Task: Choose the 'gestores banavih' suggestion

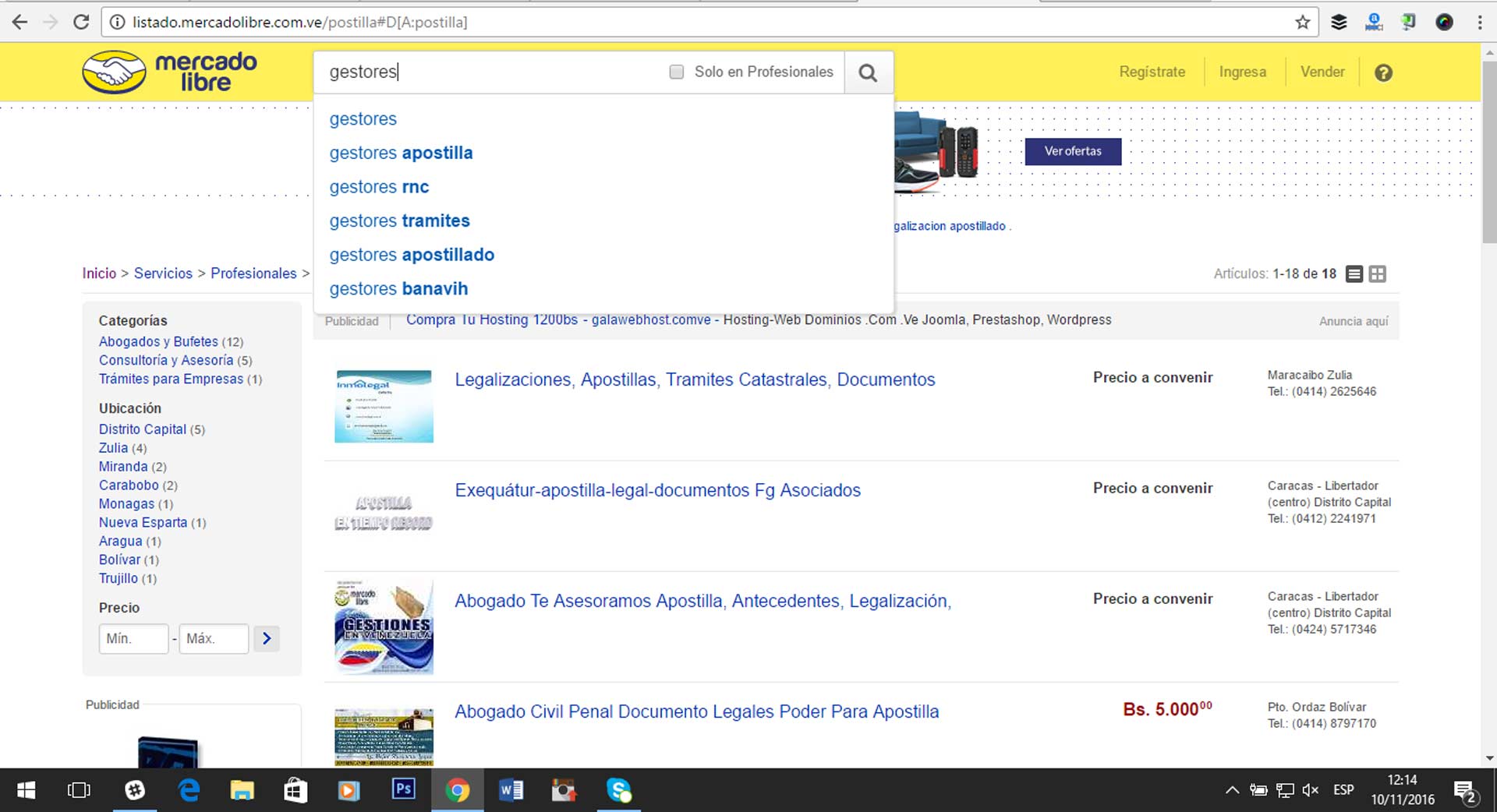Action: tap(398, 289)
